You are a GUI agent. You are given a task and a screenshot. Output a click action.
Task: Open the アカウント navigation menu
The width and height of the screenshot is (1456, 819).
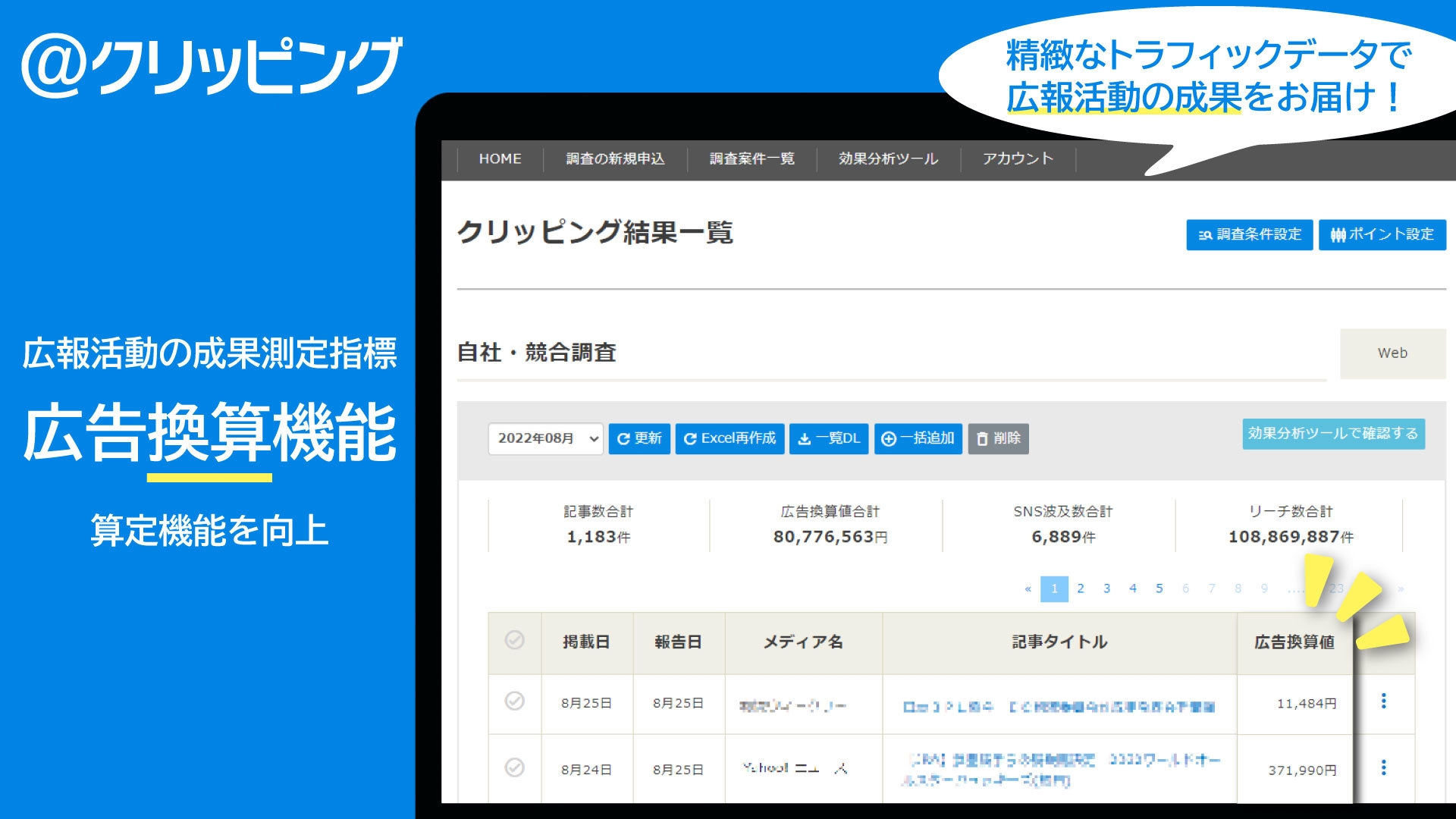[1018, 159]
